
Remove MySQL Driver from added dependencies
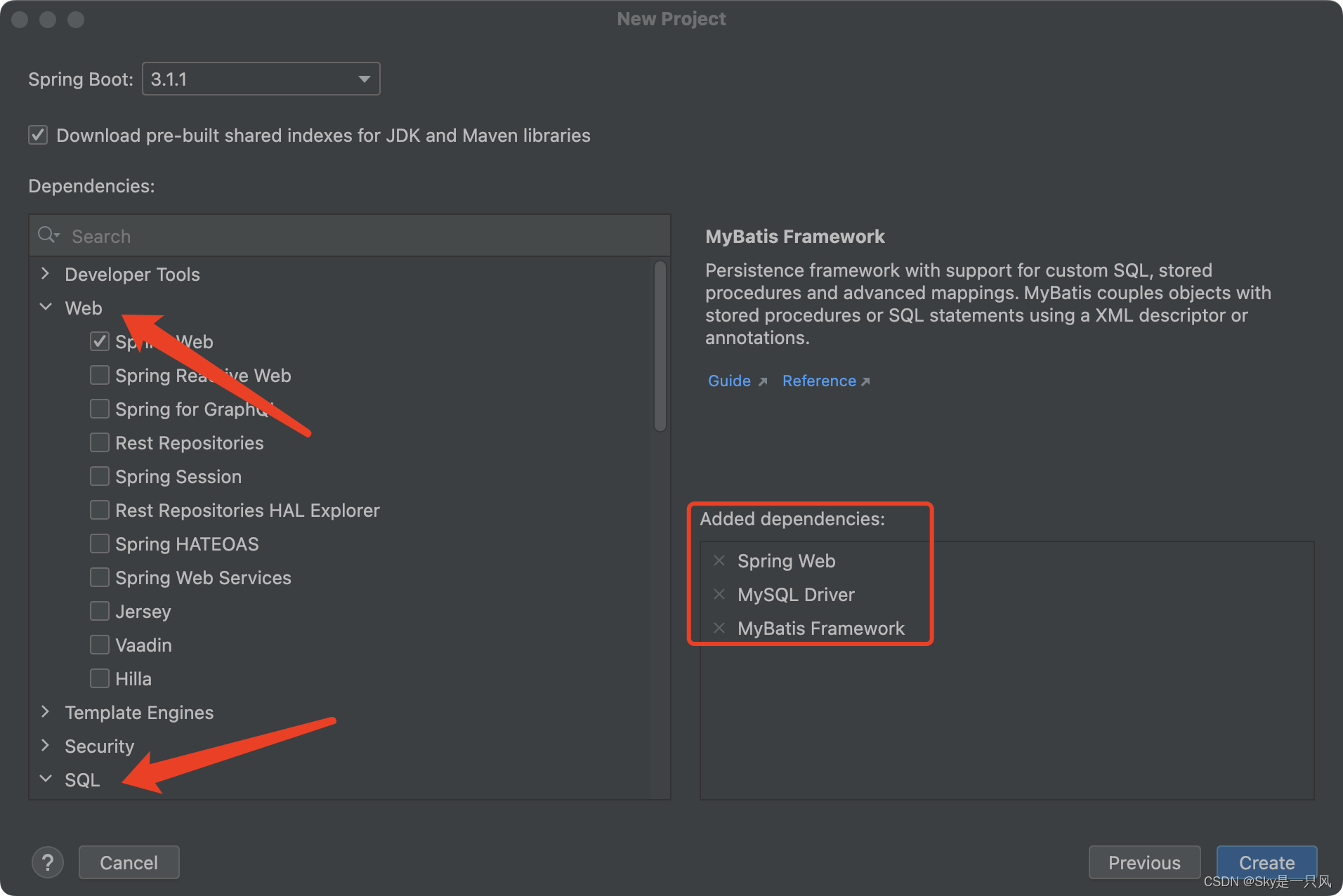point(719,594)
